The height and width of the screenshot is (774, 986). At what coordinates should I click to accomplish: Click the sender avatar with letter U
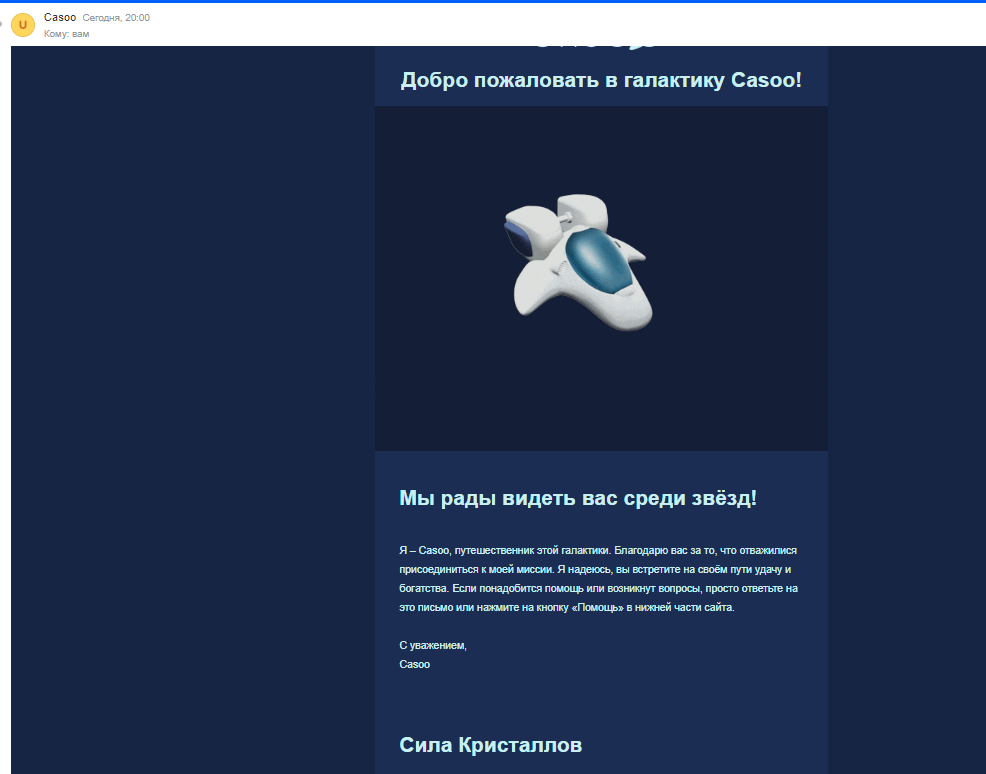click(x=23, y=25)
